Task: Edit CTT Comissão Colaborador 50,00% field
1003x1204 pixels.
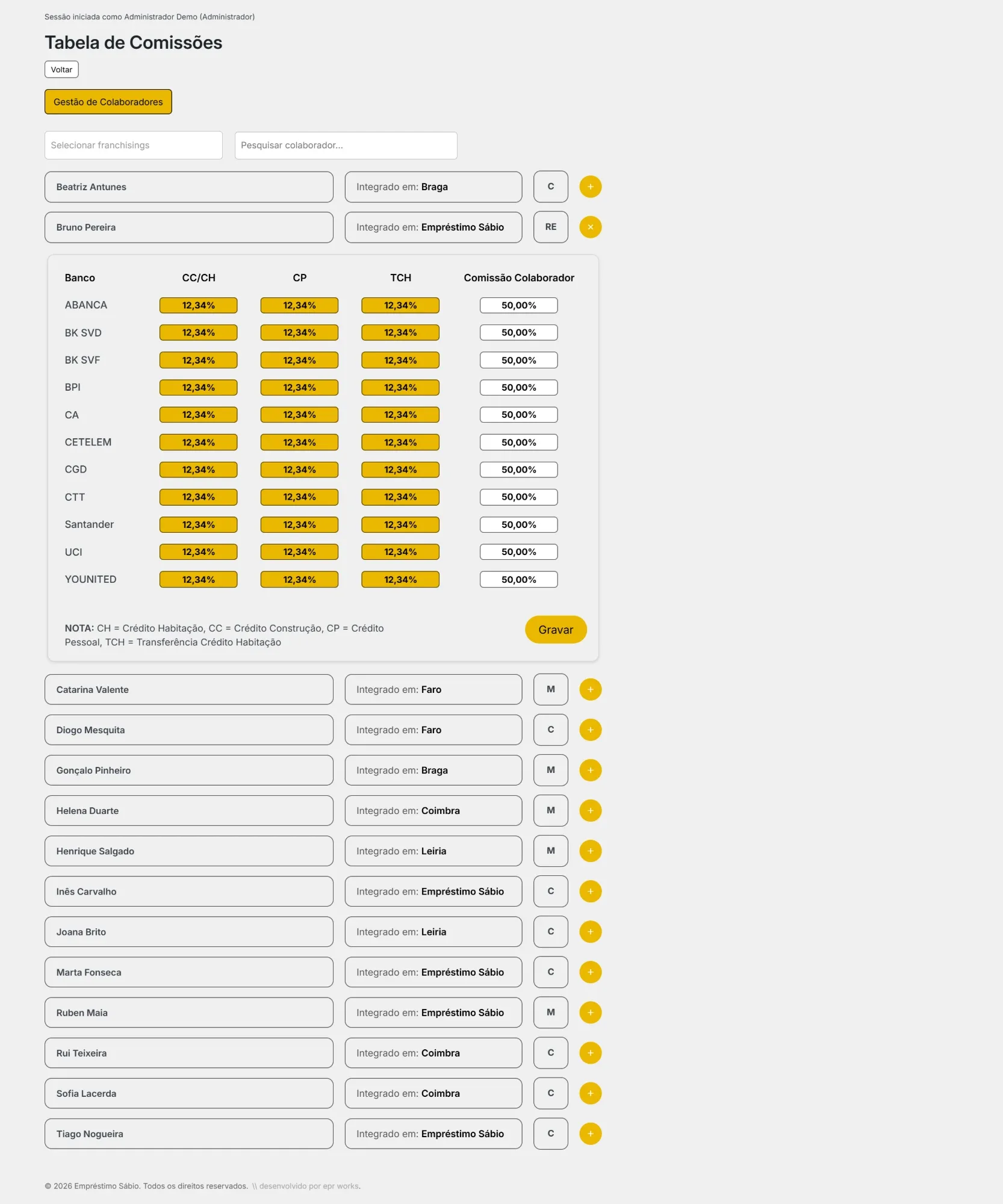Action: 518,497
